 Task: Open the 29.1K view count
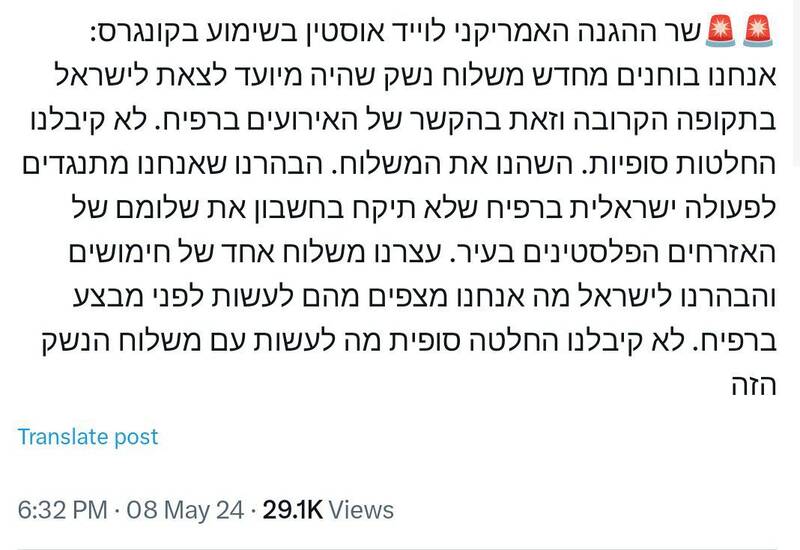293,510
